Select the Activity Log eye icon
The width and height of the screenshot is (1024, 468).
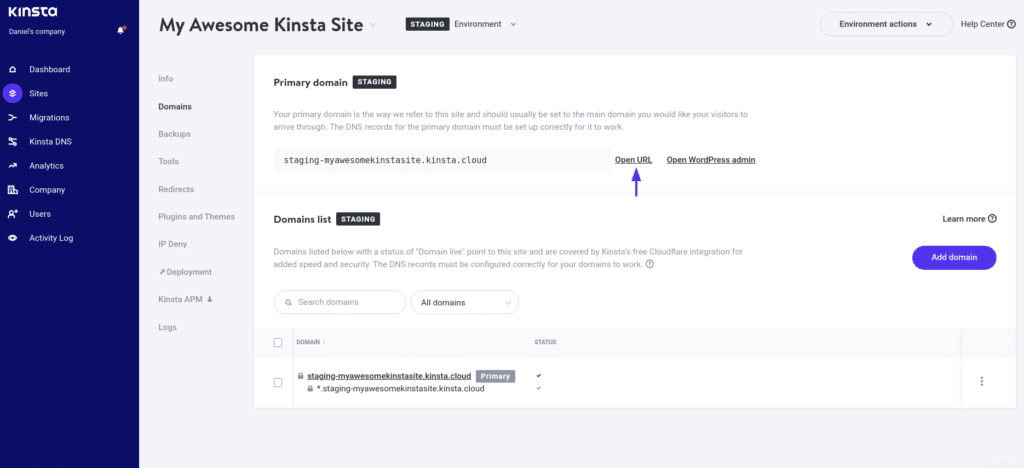coord(12,238)
